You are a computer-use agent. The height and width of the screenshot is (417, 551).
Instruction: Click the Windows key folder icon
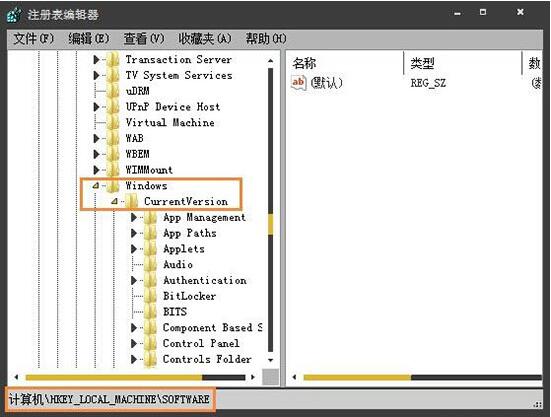(113, 186)
